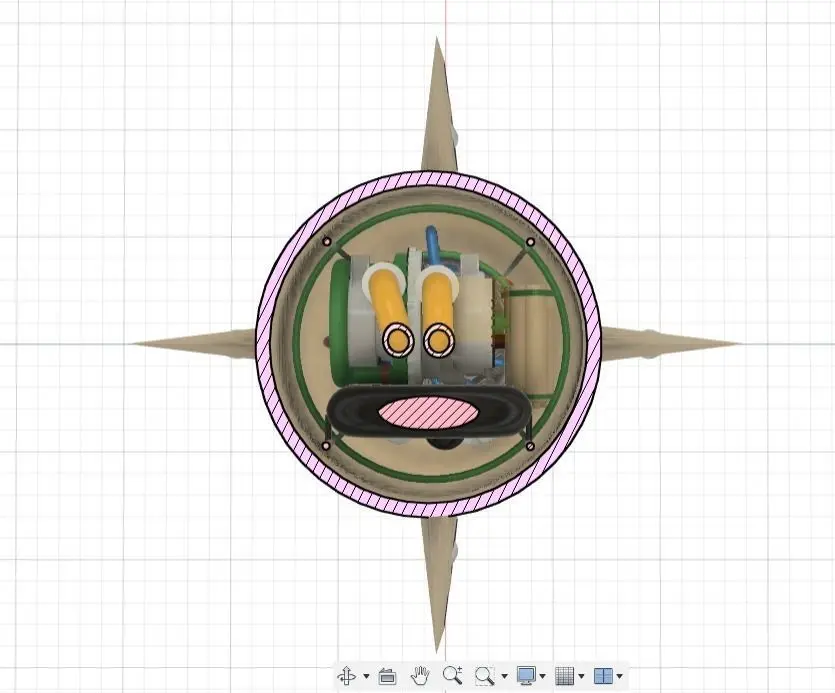Expand the Grid and Snaps dropdown arrow
The width and height of the screenshot is (835, 693).
582,676
